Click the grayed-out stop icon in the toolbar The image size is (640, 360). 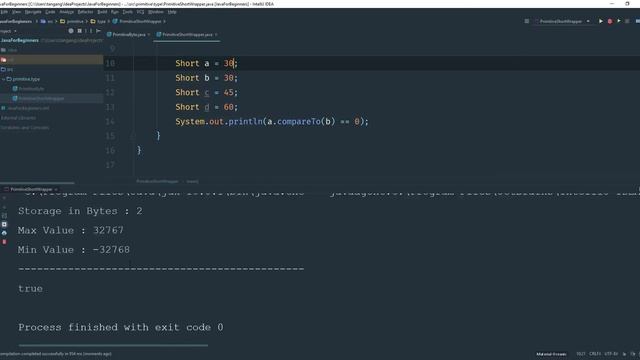click(627, 21)
